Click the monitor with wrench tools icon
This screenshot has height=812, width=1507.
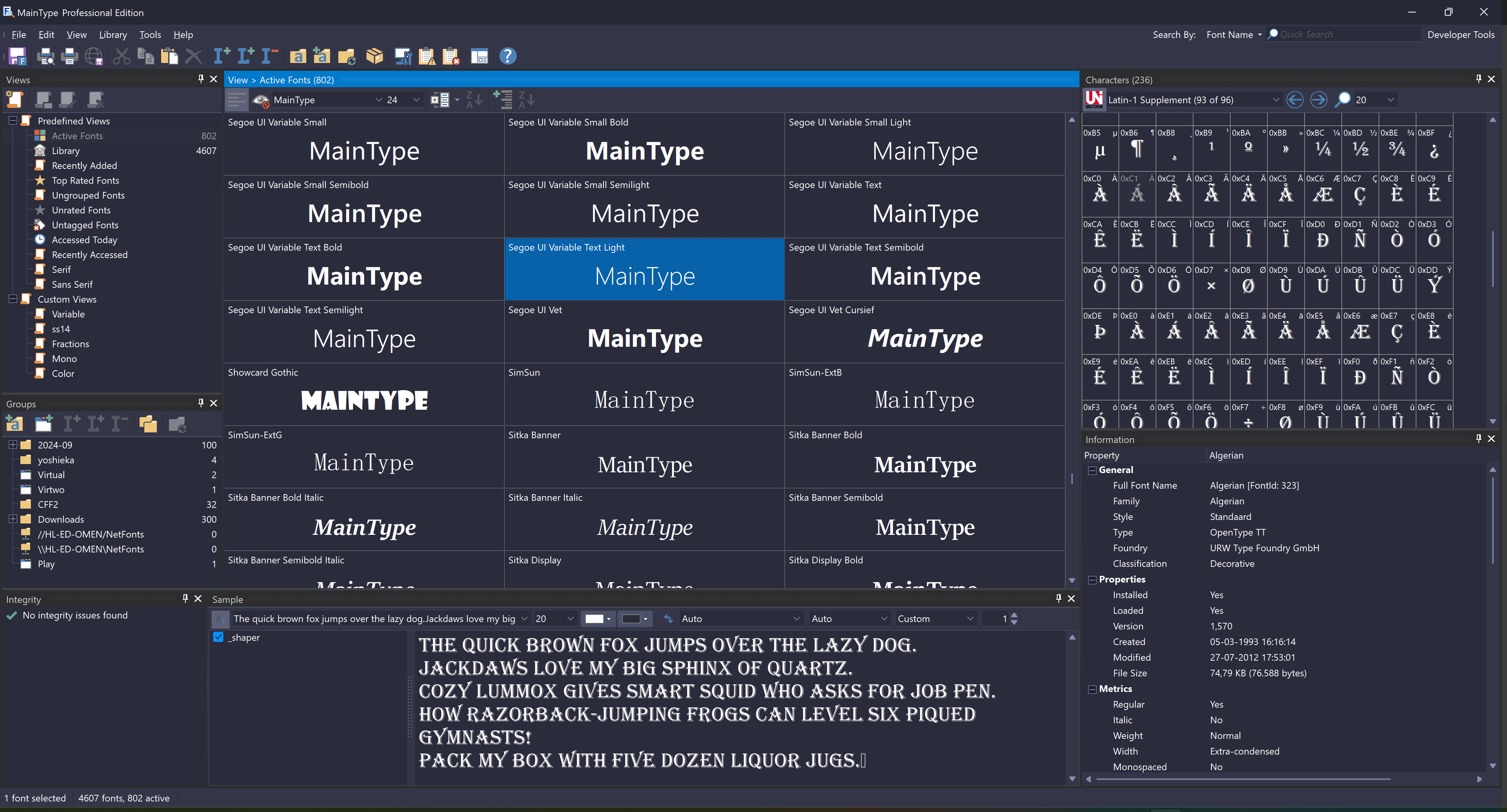403,56
